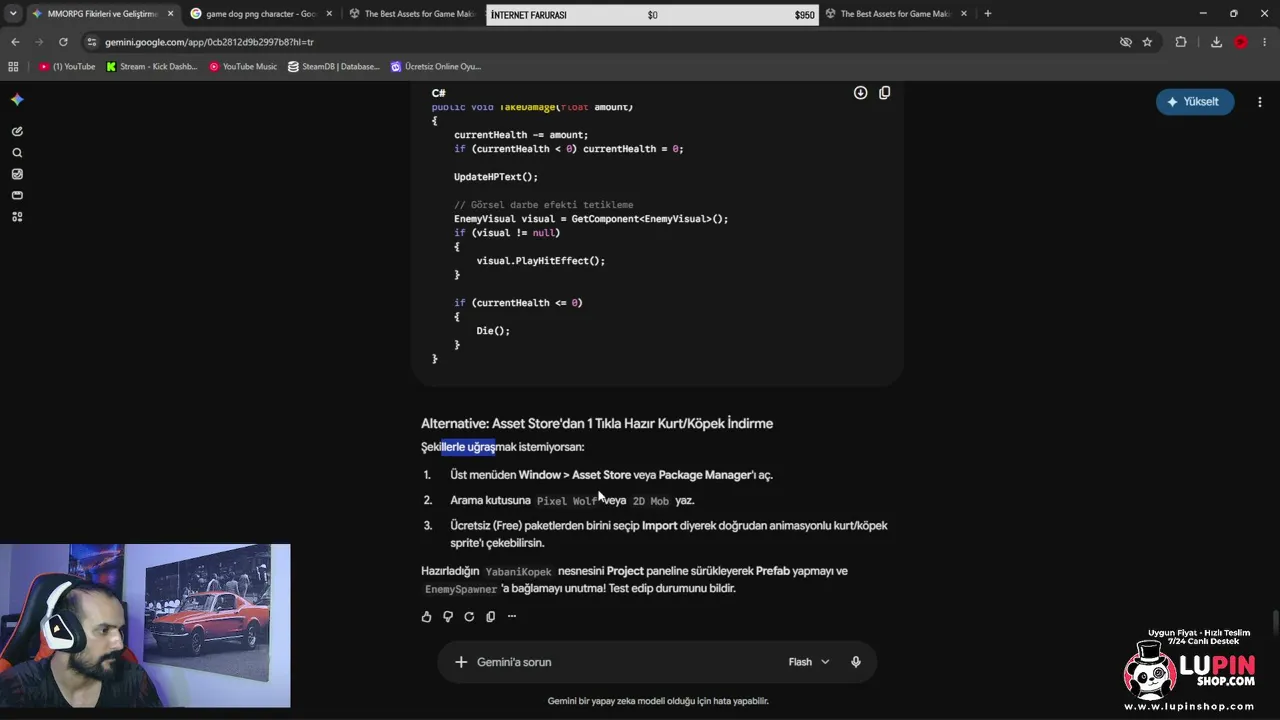
Task: Close the MMORPG Fikirleri tab
Action: [x=170, y=14]
